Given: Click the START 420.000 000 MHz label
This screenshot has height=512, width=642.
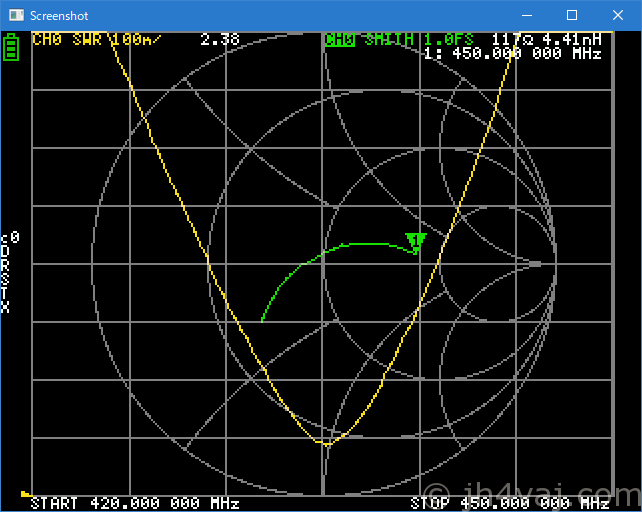Looking at the screenshot, I should pos(135,503).
